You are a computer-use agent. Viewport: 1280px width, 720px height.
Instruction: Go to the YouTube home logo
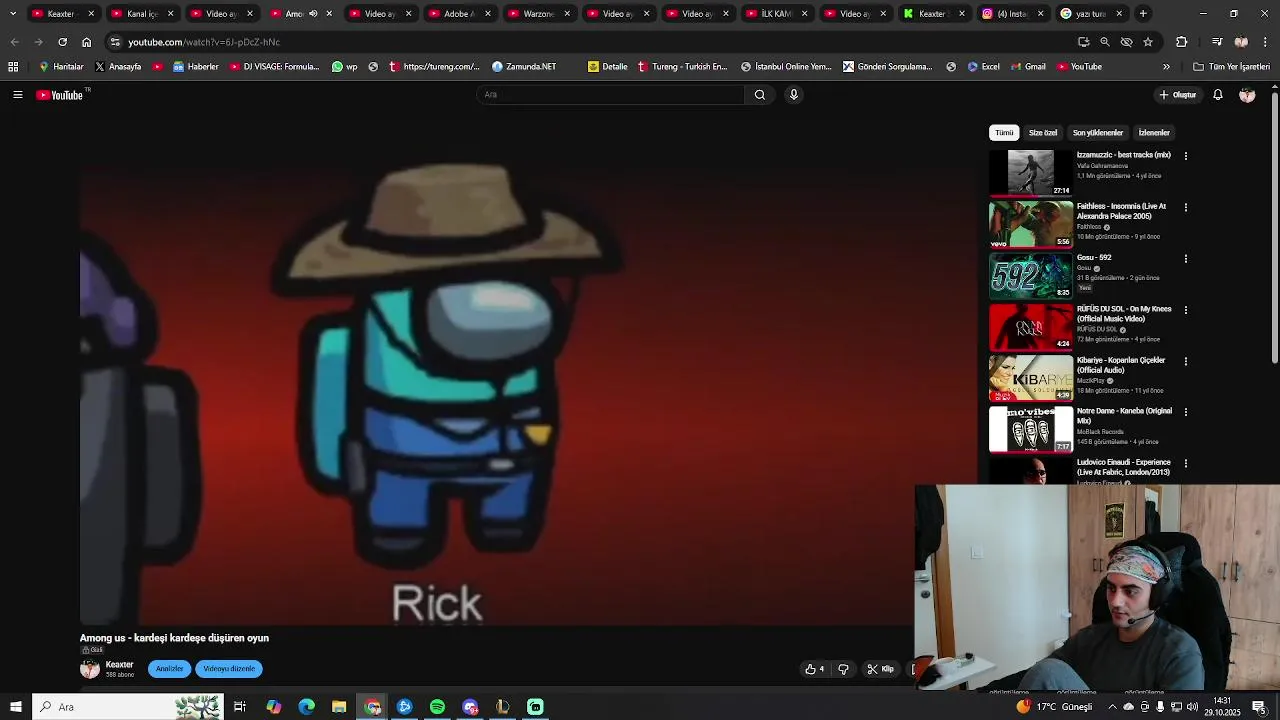[59, 95]
